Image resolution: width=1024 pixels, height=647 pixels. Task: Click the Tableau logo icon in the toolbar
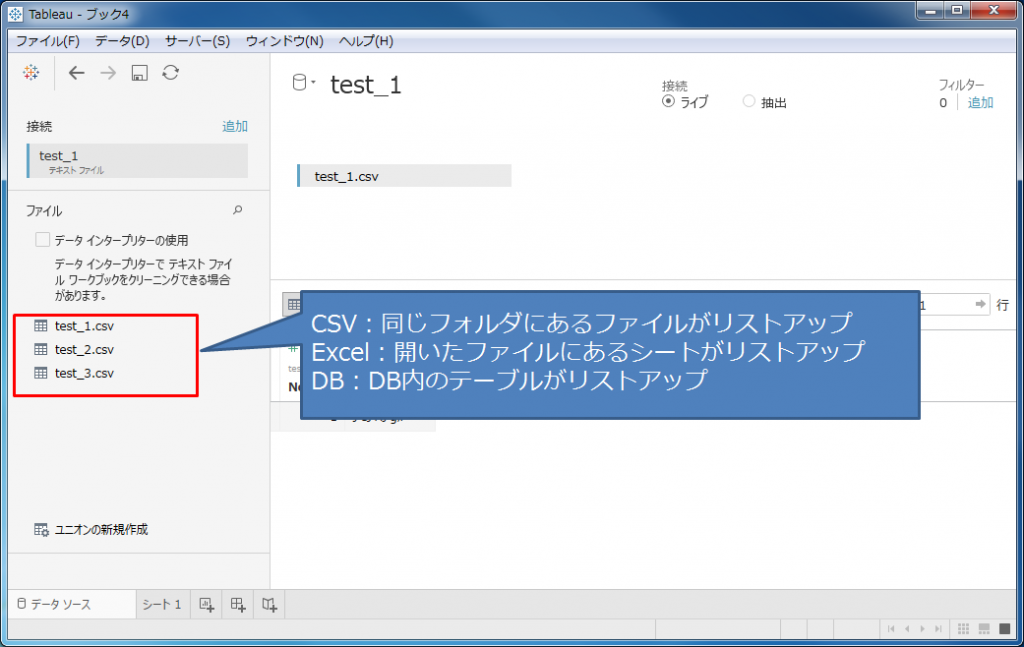coord(29,72)
